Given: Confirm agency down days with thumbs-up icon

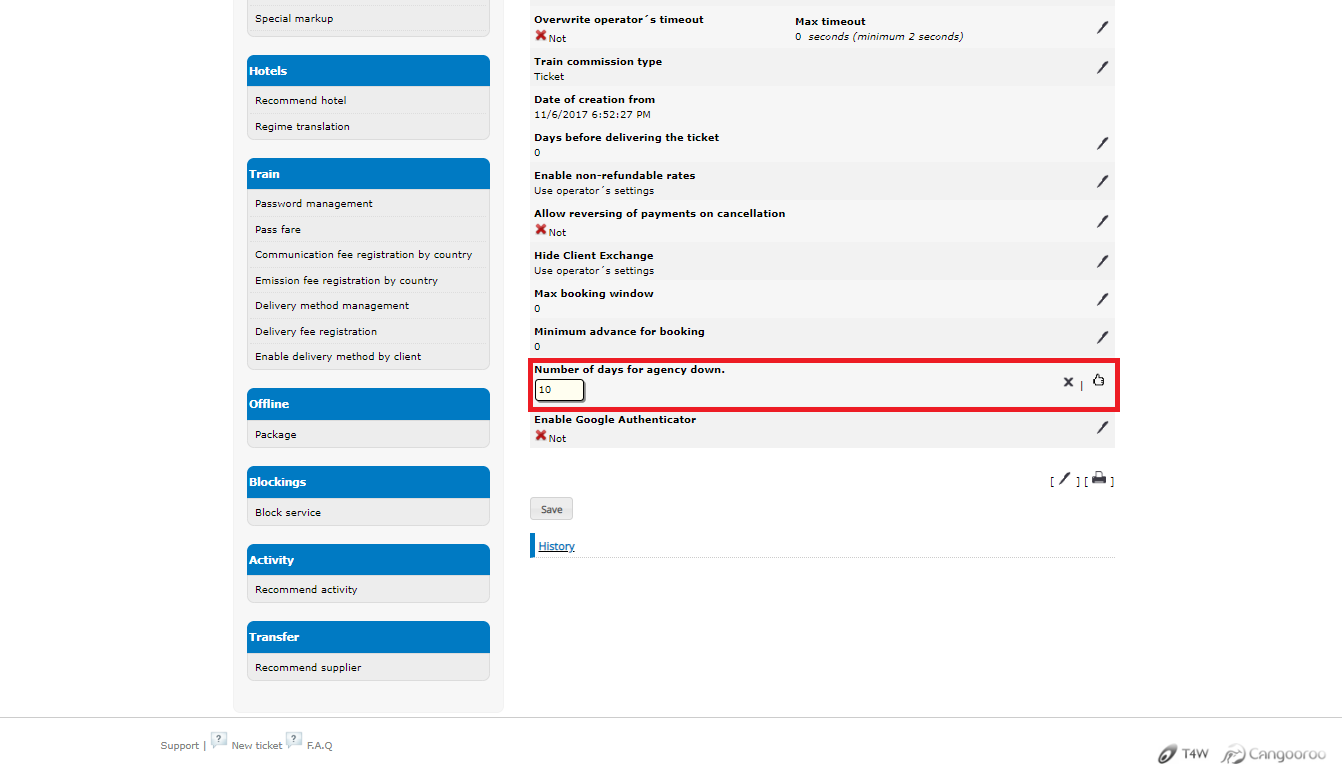Looking at the screenshot, I should click(1098, 380).
